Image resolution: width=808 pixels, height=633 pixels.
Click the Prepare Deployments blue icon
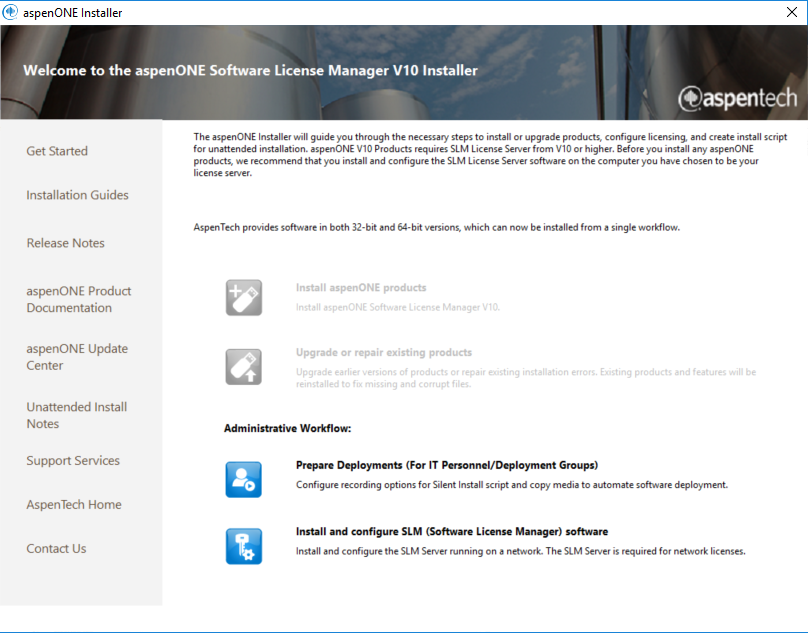(244, 479)
